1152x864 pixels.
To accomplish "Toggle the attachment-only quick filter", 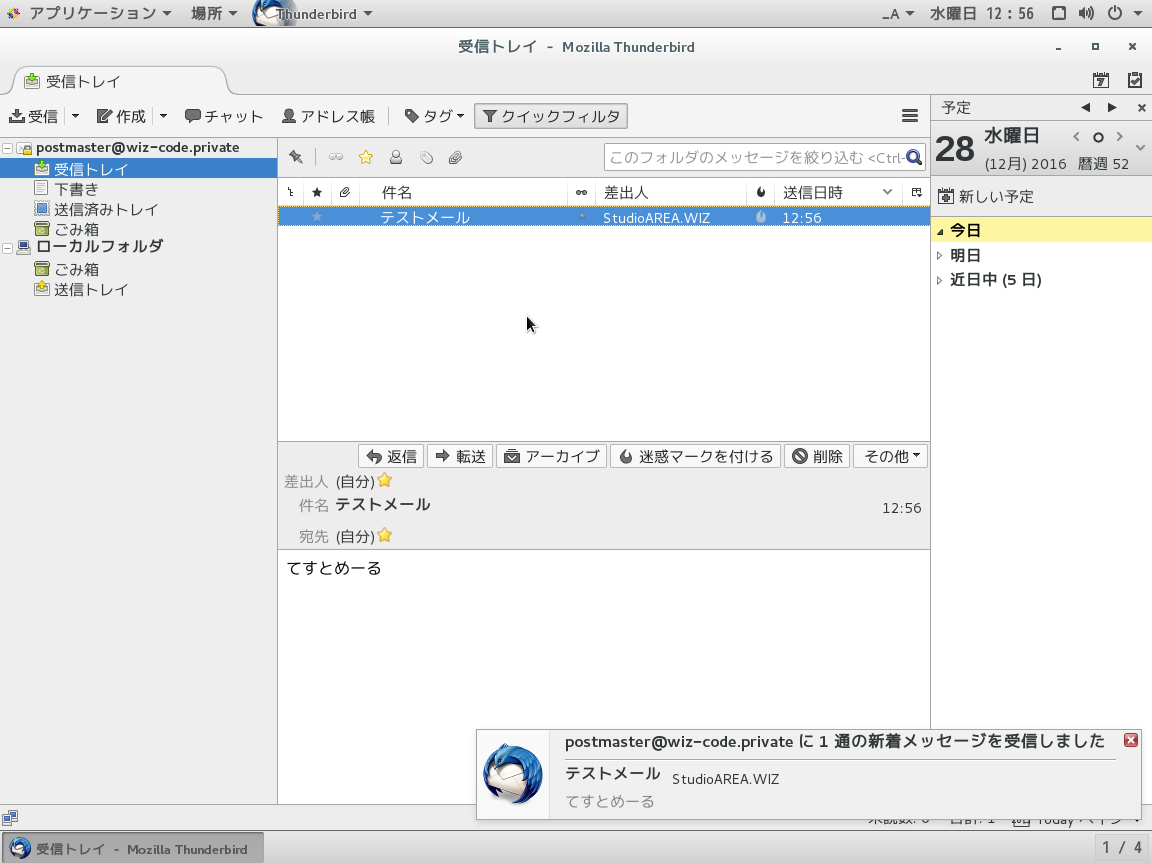I will pyautogui.click(x=456, y=157).
